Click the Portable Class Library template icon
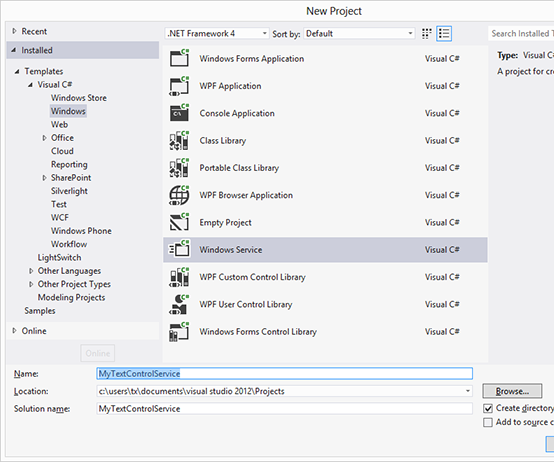 (x=179, y=167)
